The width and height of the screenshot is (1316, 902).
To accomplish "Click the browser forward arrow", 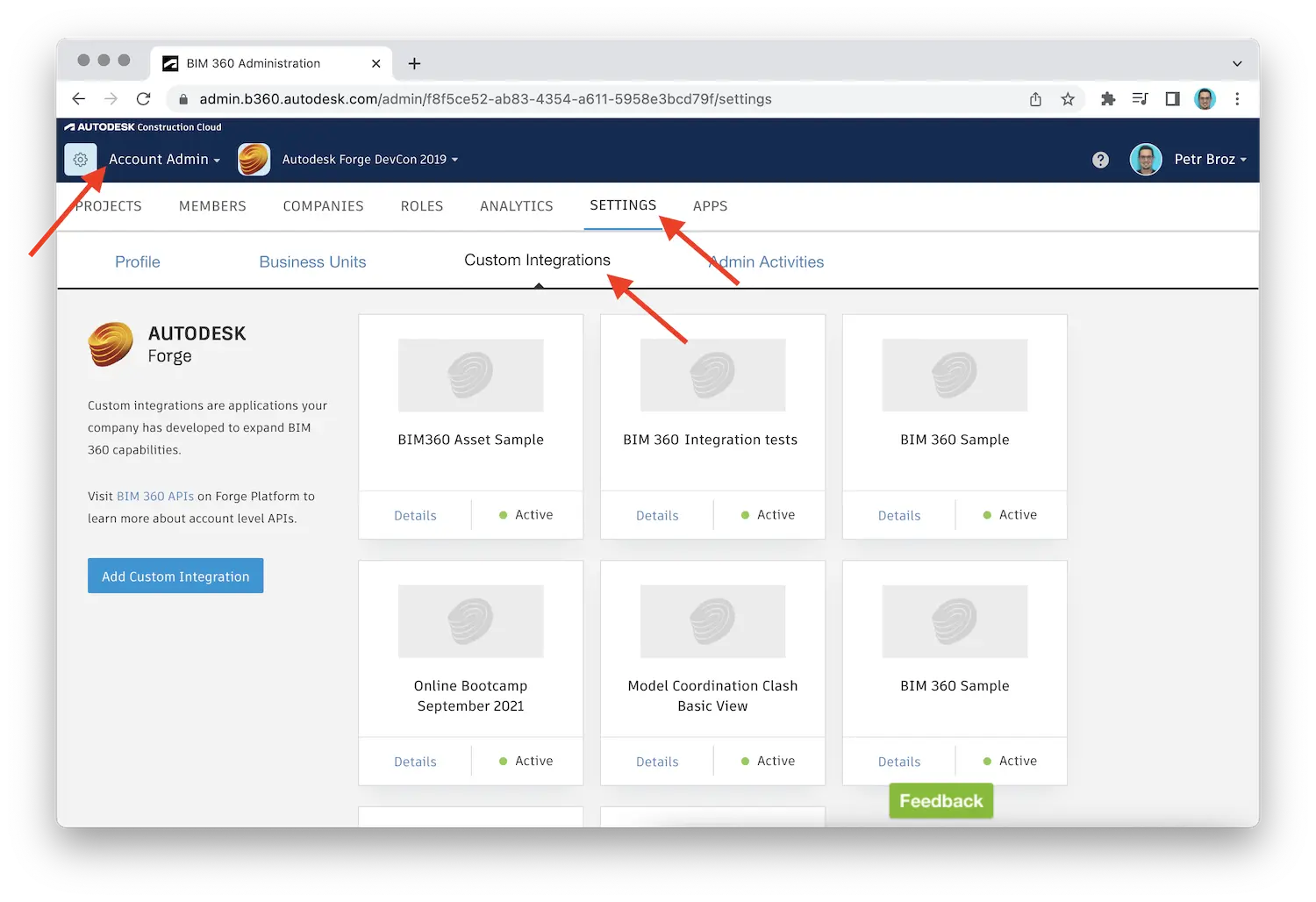I will pos(111,99).
